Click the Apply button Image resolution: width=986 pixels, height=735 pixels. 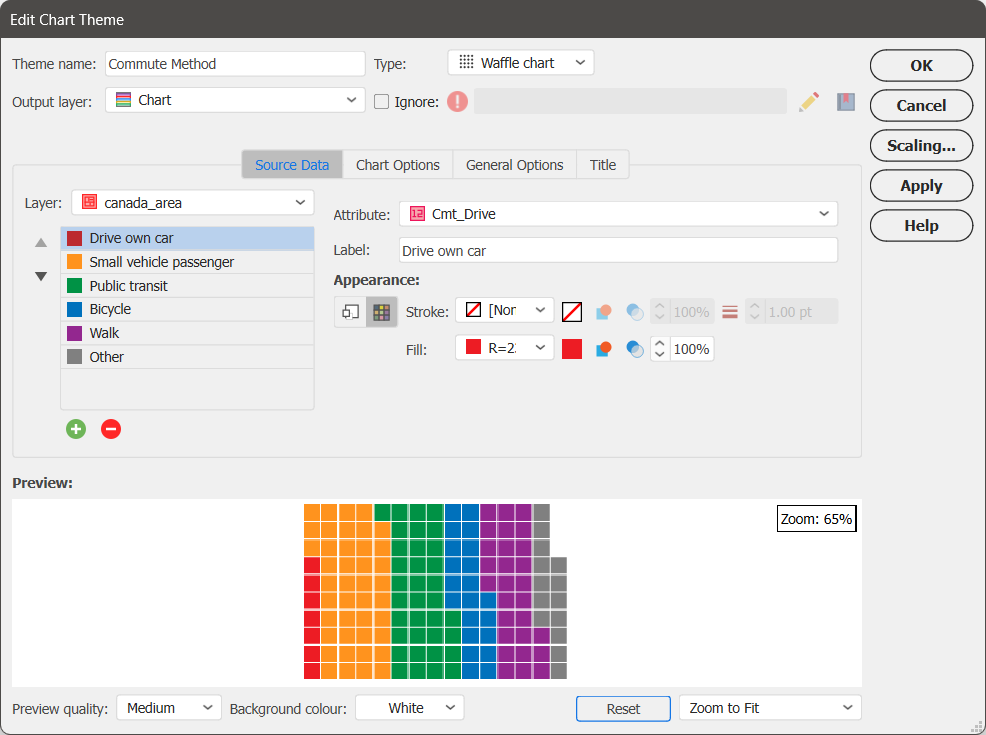pos(921,185)
